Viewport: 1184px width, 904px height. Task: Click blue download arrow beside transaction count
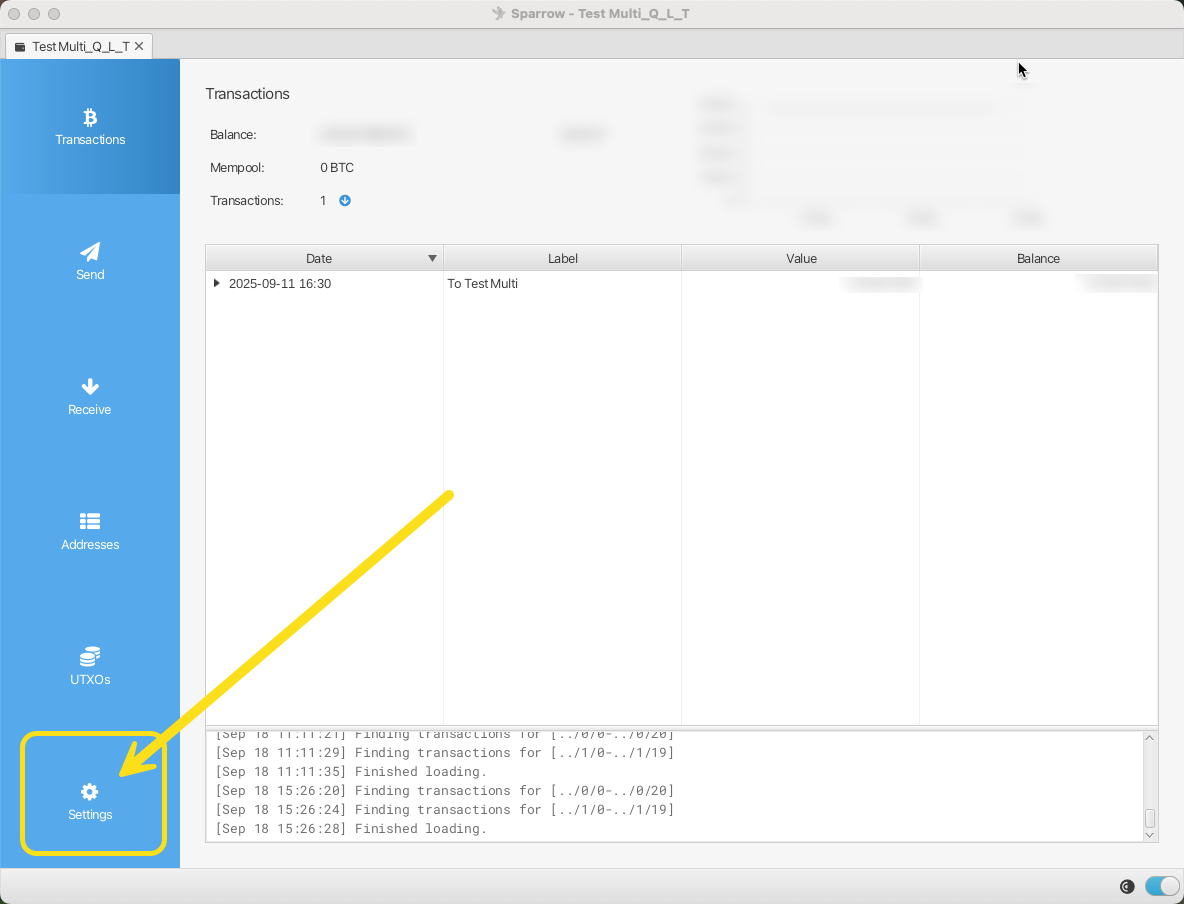pyautogui.click(x=345, y=200)
